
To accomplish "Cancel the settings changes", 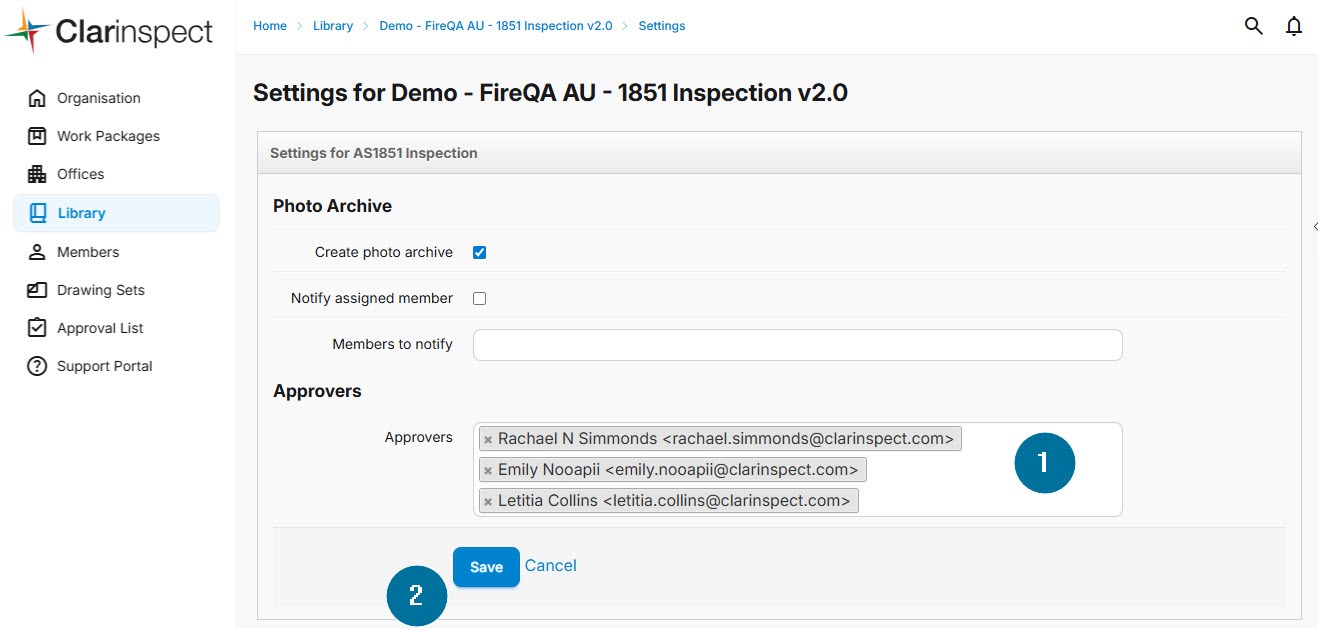I will click(551, 566).
